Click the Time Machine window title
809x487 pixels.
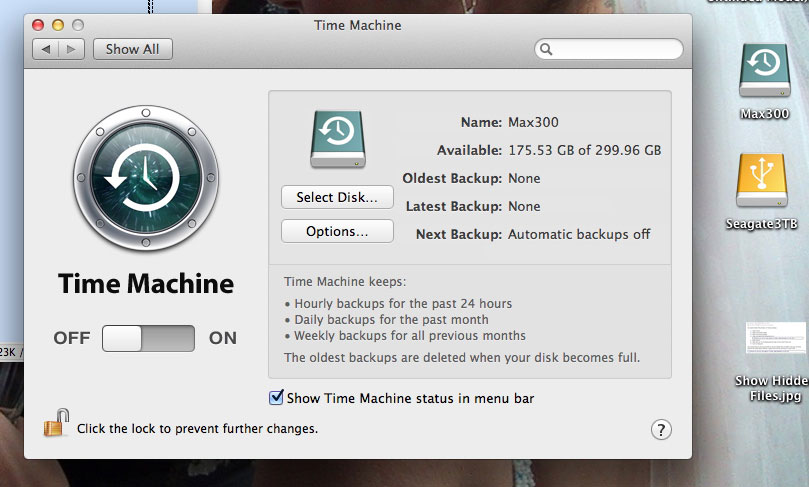click(358, 25)
